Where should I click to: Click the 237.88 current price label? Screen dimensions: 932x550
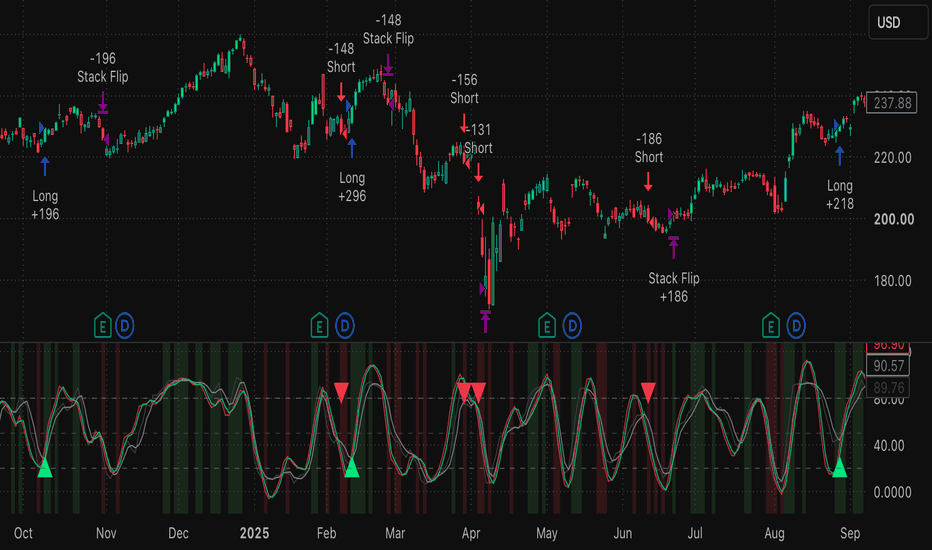tap(892, 103)
